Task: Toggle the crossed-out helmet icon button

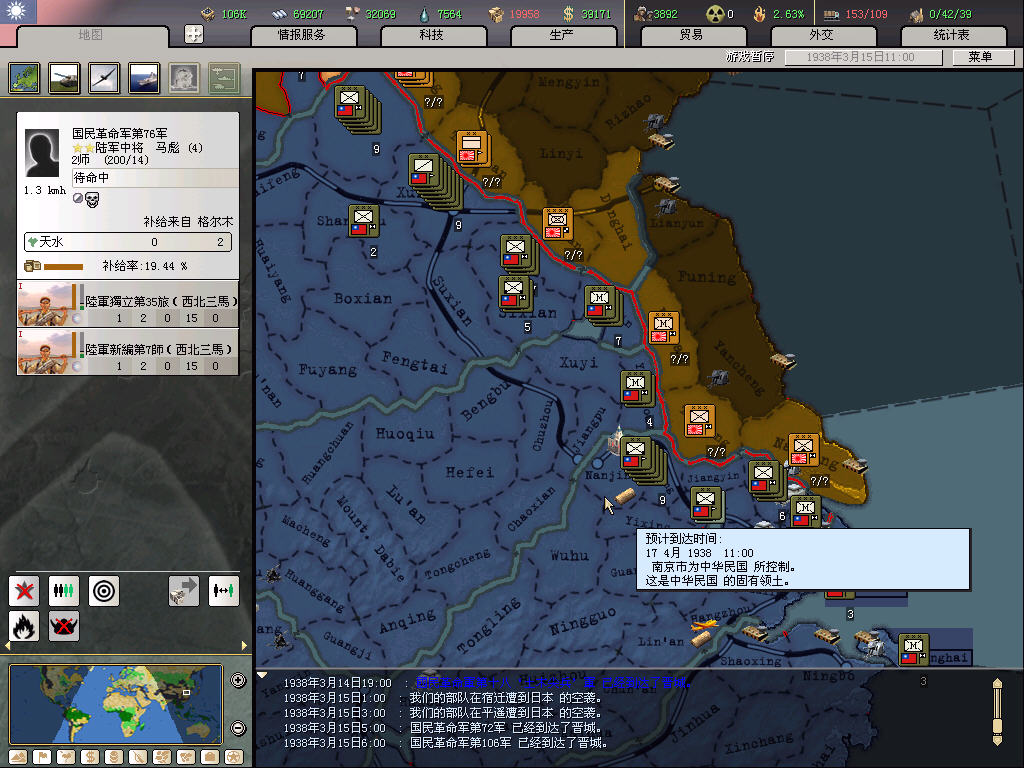Action: pyautogui.click(x=64, y=626)
